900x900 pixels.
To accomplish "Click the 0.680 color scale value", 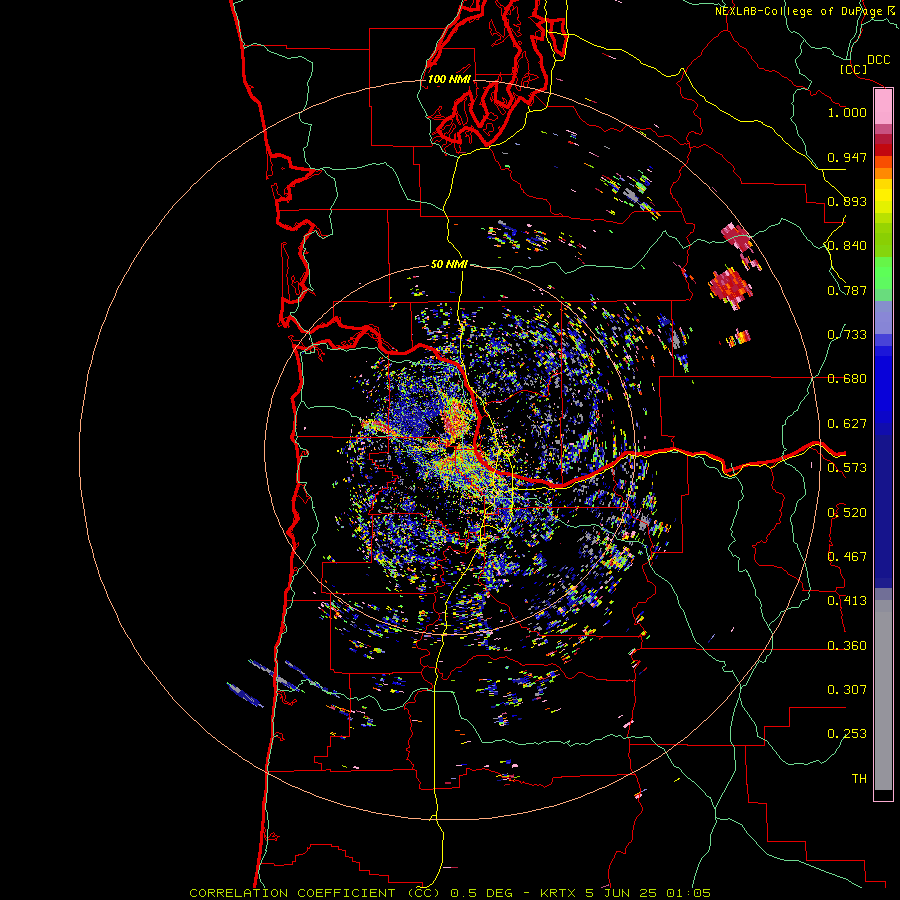I will tap(847, 379).
